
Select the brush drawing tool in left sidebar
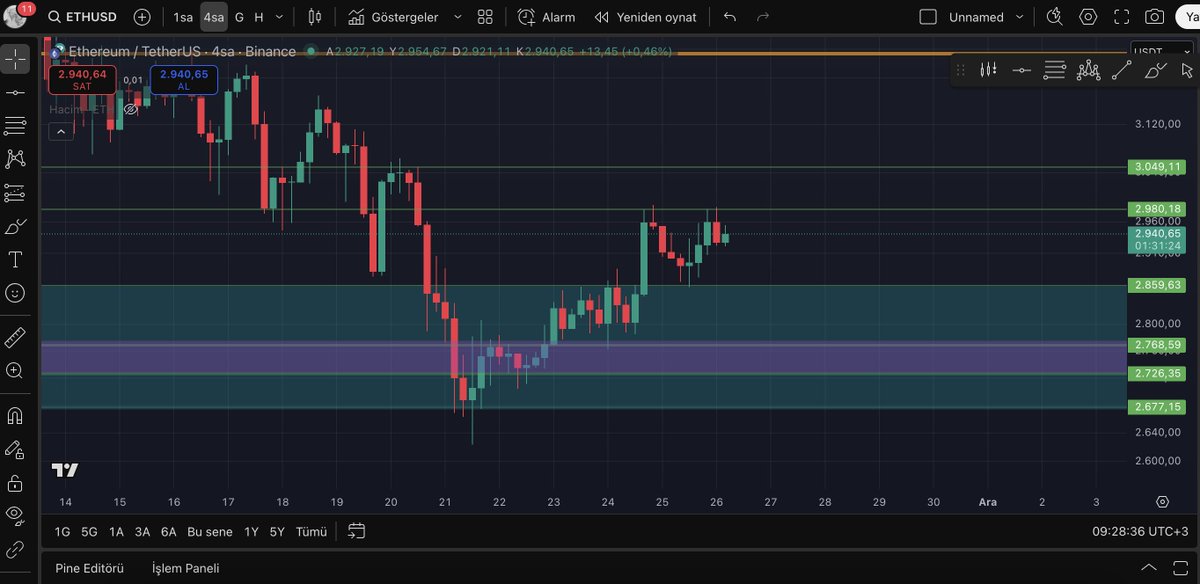[15, 226]
